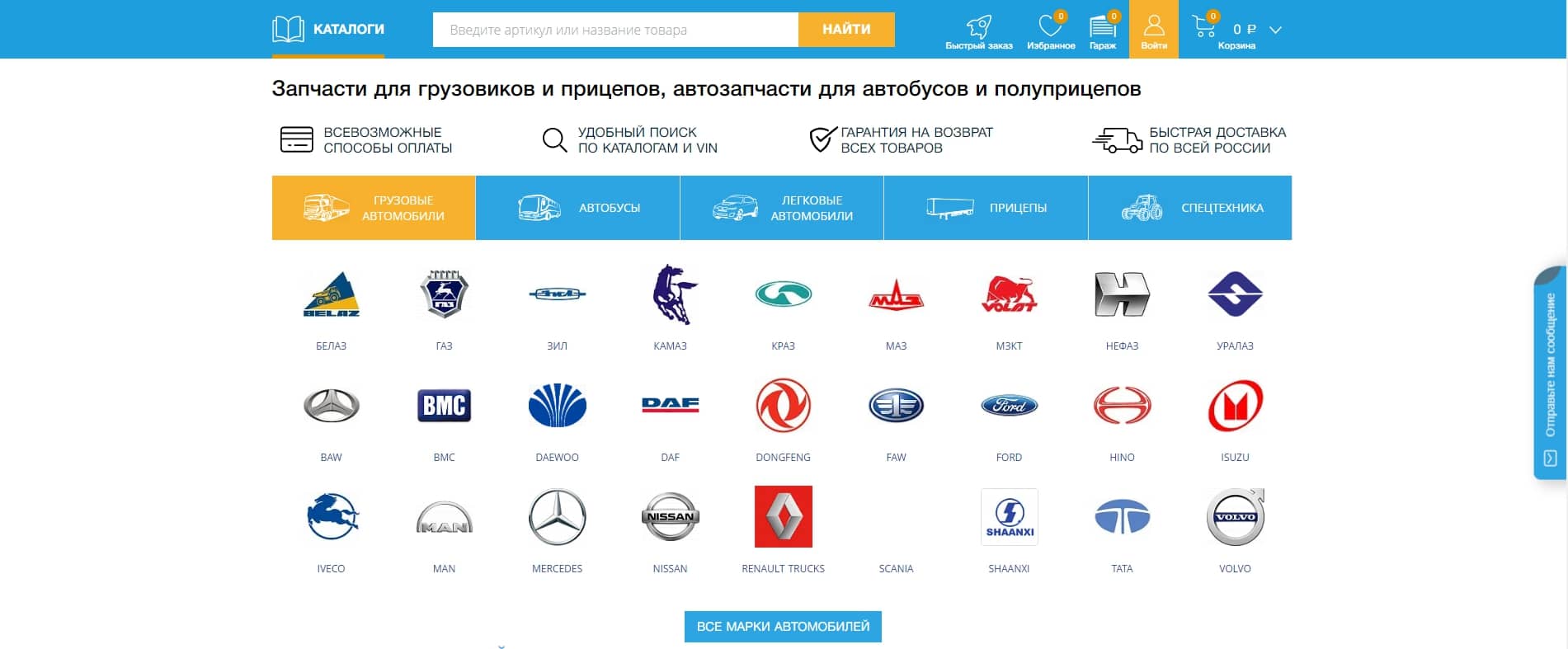Screen dimensions: 1568x649
Task: Expand the cart dropdown chevron
Action: 1275,30
